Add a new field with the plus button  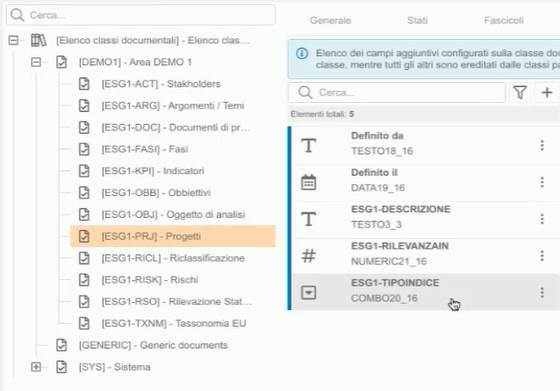[547, 92]
